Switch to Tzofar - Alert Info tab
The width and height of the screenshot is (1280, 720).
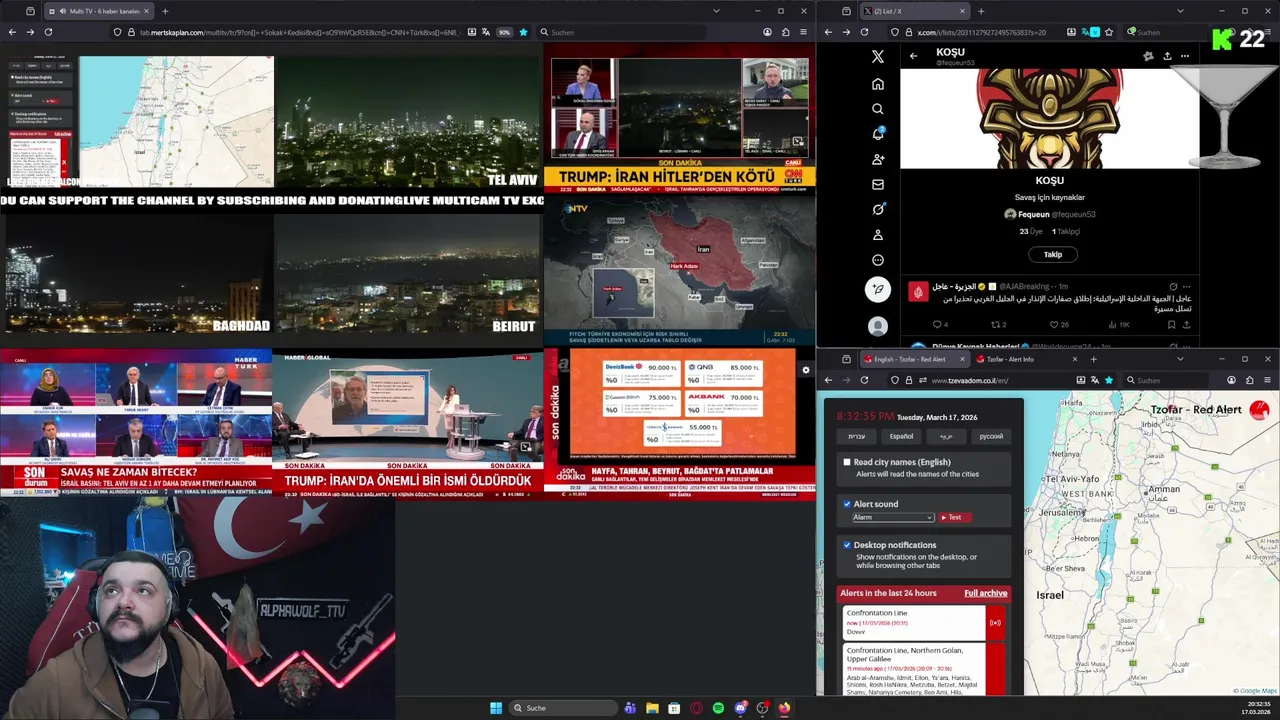click(x=1026, y=359)
